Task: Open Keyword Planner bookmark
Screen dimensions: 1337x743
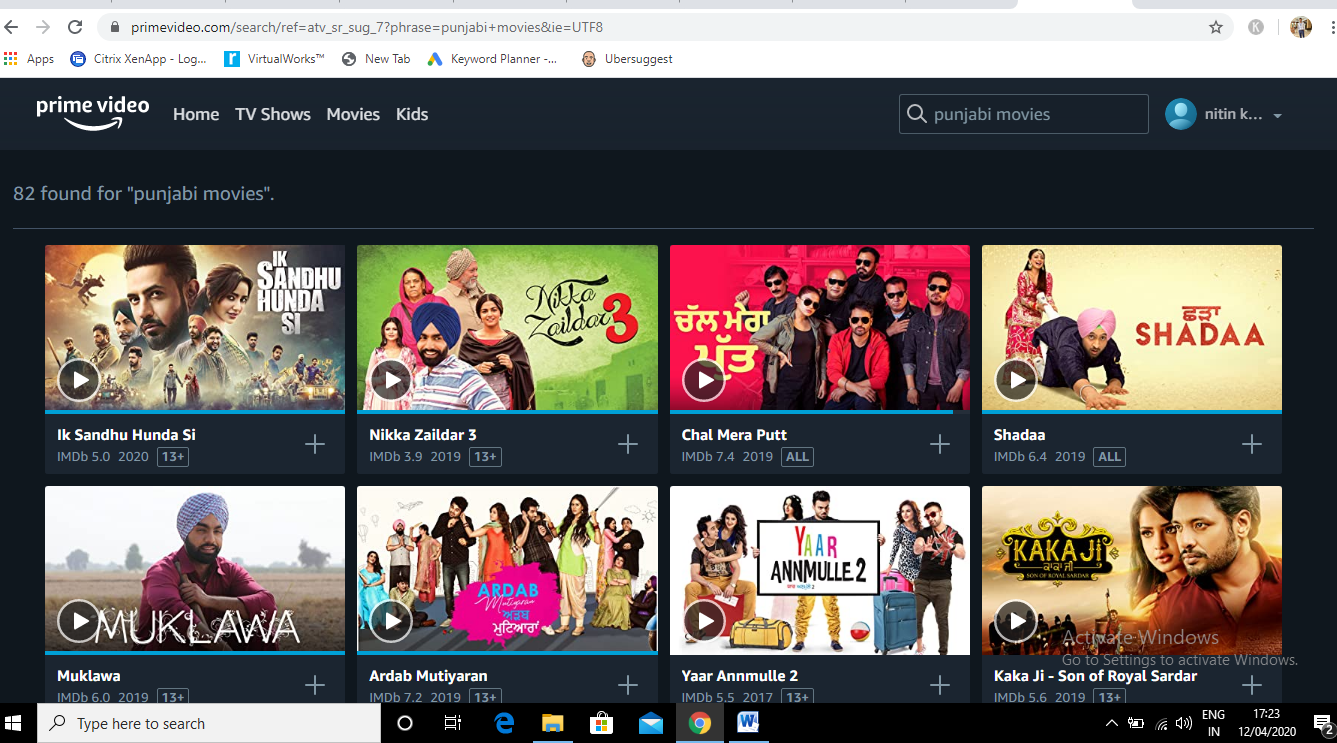Action: (493, 59)
